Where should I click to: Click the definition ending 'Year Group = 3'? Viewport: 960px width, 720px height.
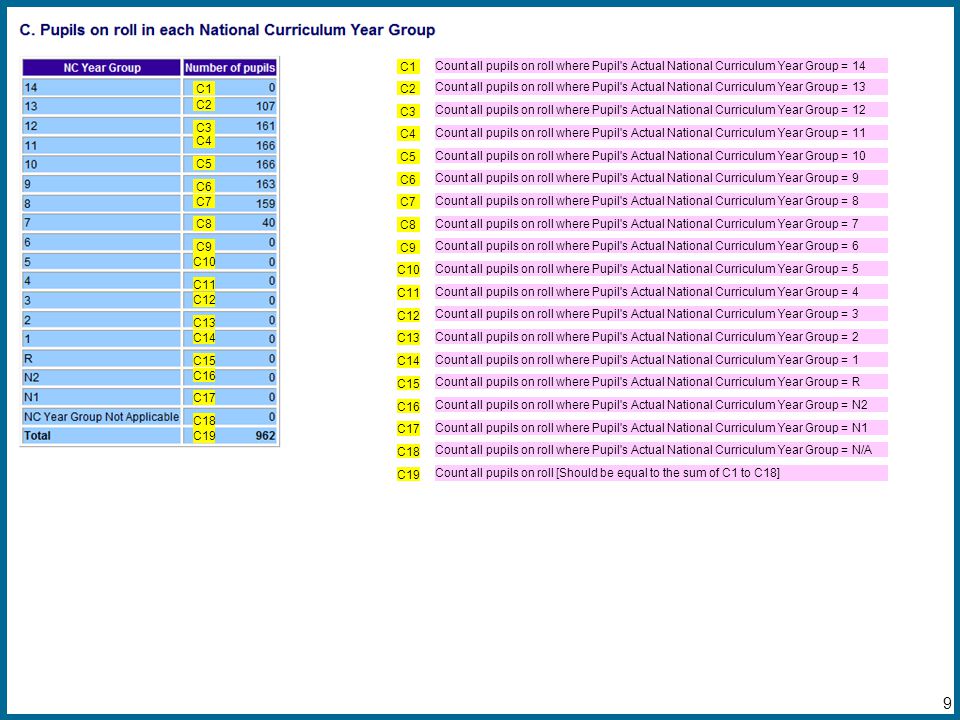(x=661, y=313)
